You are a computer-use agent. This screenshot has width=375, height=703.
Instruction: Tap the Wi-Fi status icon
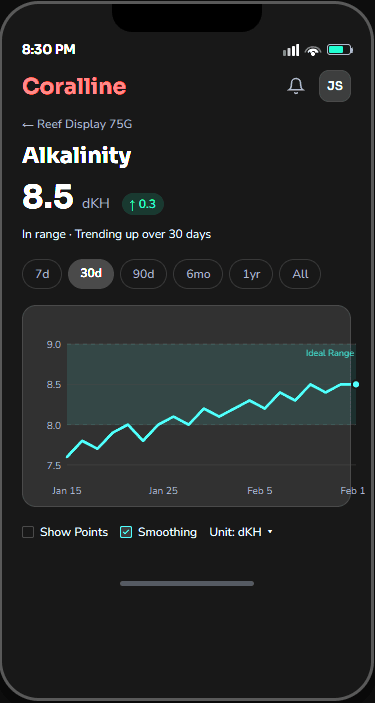point(313,50)
